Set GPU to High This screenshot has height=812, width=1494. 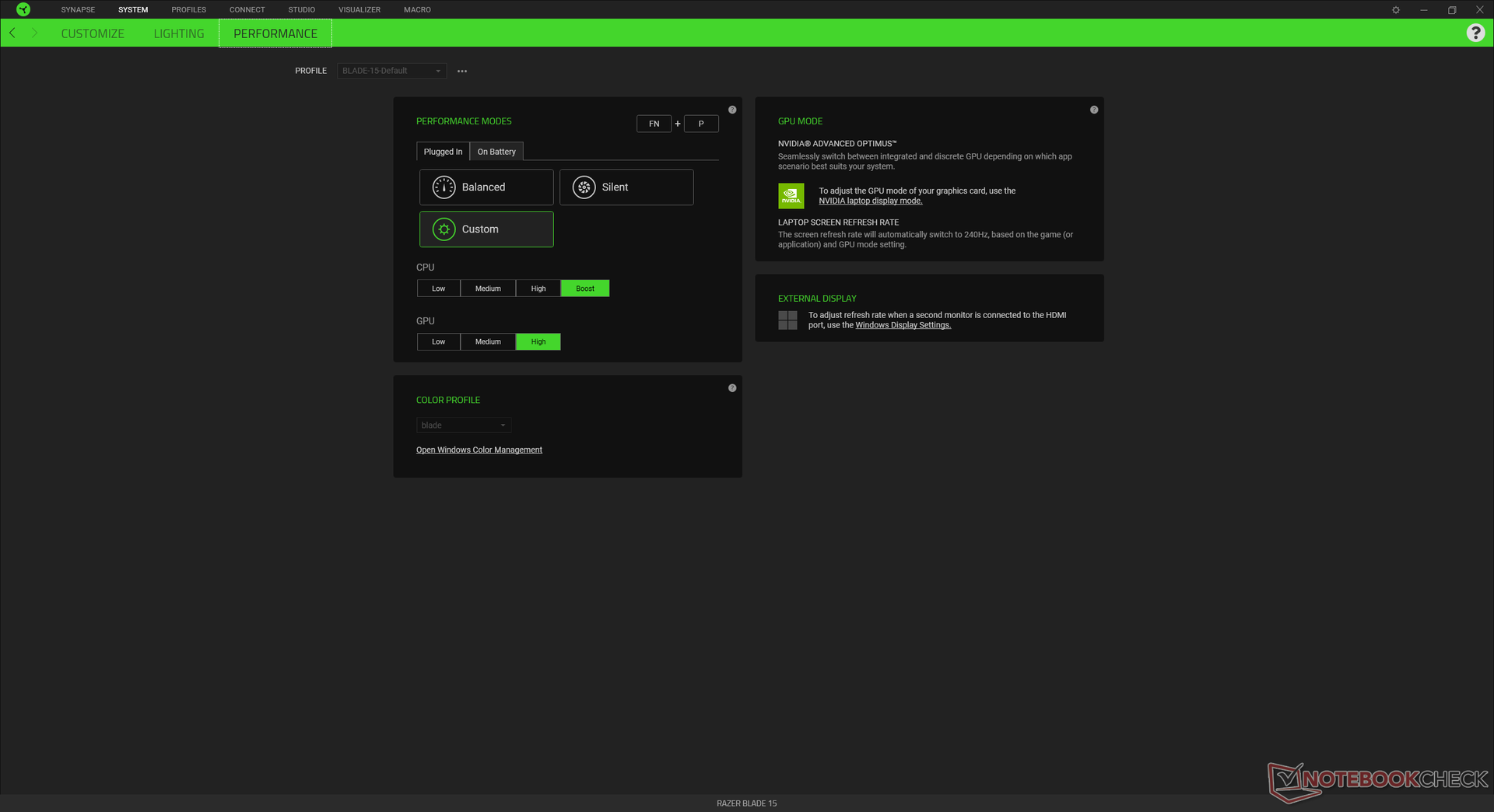[x=538, y=341]
